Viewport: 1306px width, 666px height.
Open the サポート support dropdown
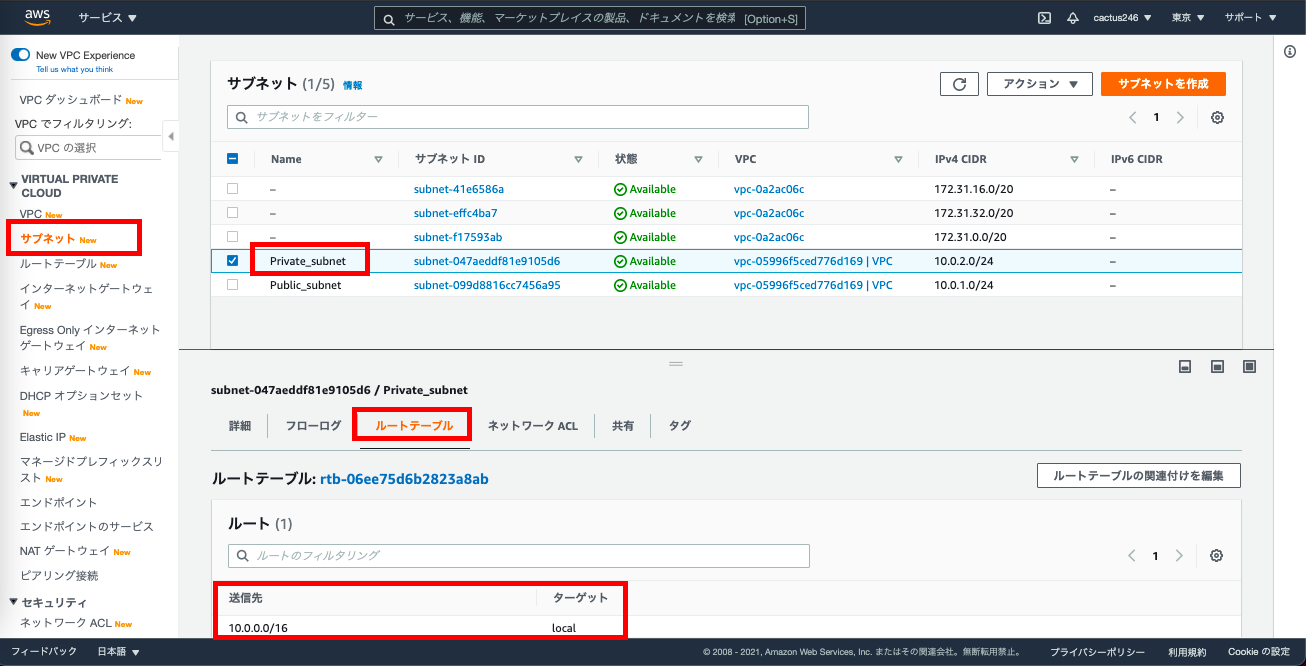(1250, 18)
